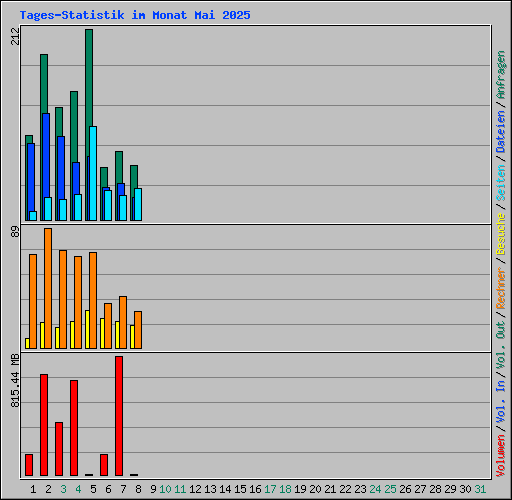This screenshot has height=500, width=512.
Task: Click the blue Dateien bar for day 2
Action: click(46, 167)
